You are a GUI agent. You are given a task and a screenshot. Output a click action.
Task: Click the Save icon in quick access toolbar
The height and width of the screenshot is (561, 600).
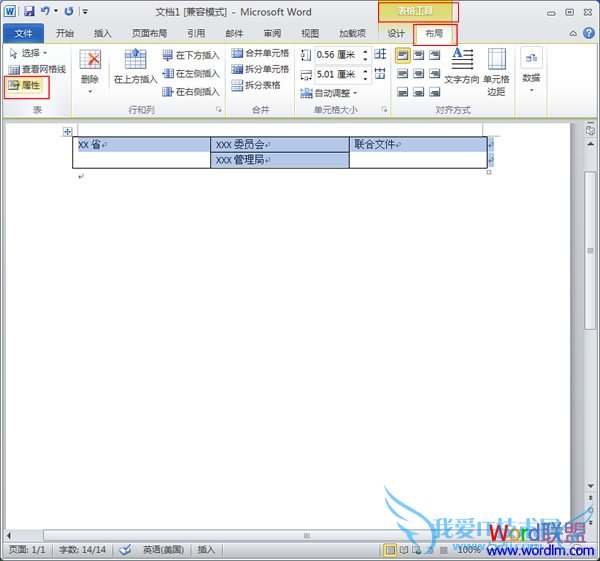29,11
